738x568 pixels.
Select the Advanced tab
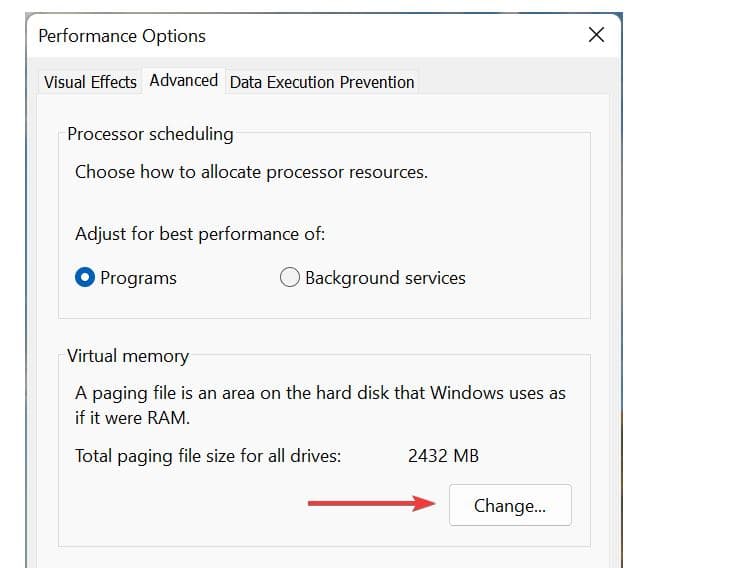(184, 81)
